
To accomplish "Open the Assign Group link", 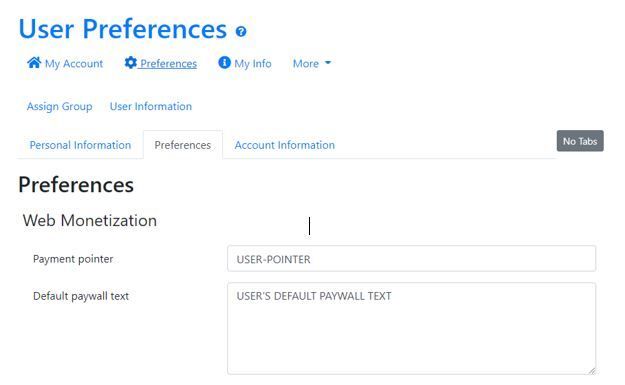I will (59, 106).
